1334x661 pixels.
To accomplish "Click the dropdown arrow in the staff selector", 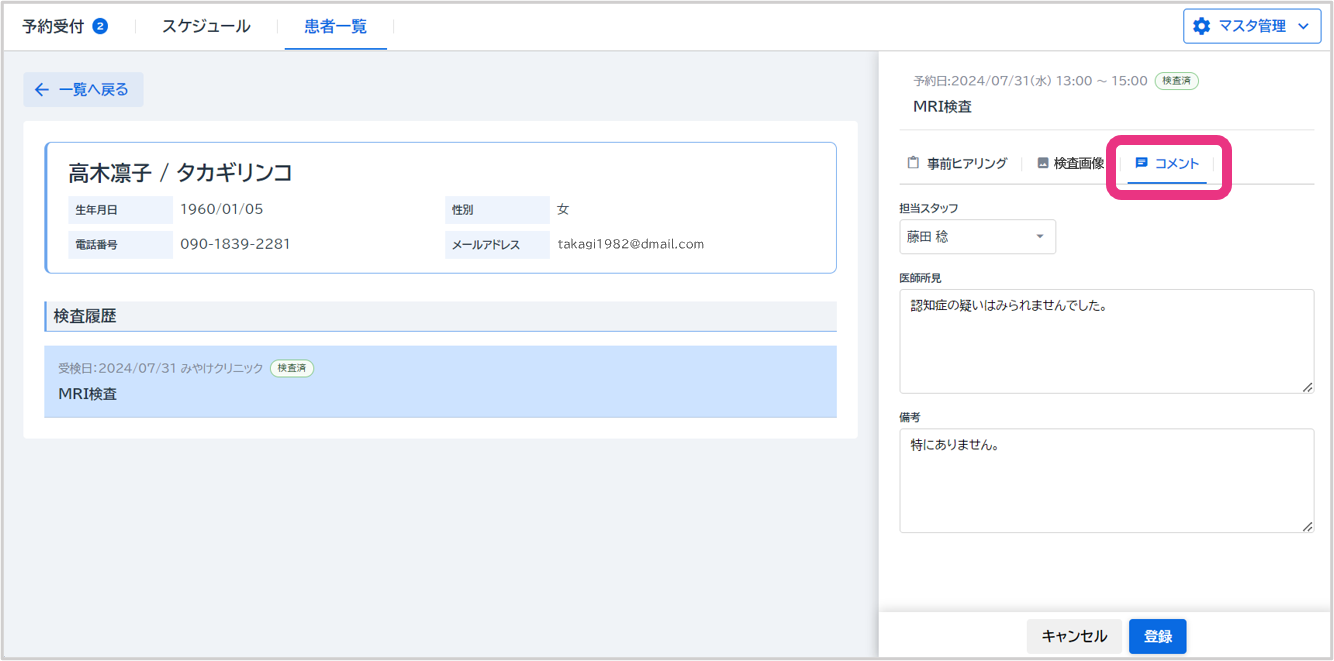I will (1039, 237).
